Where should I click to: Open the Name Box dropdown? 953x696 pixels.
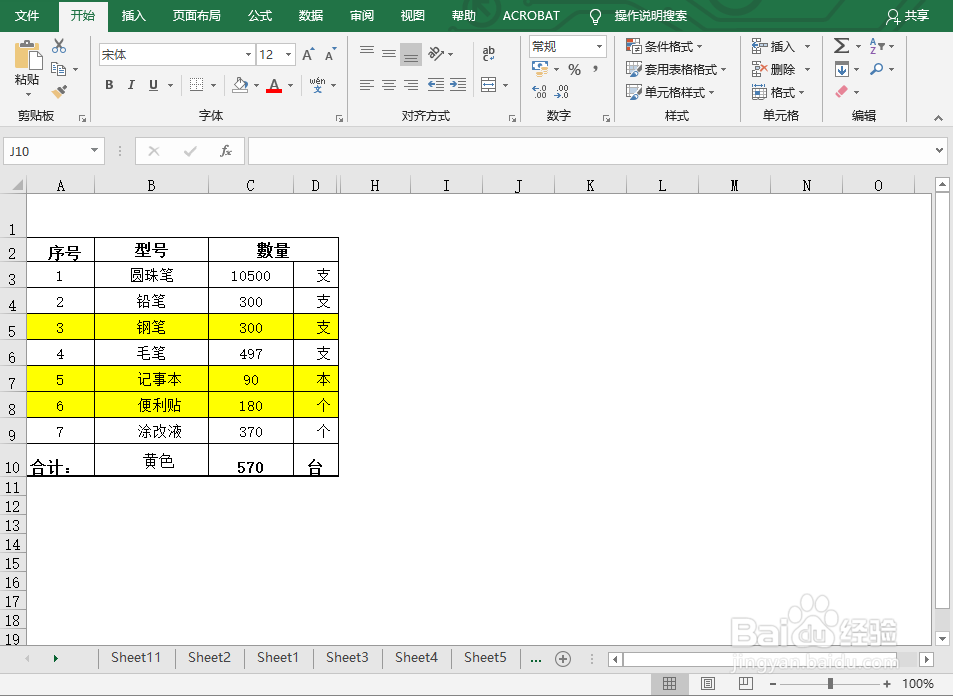point(93,150)
